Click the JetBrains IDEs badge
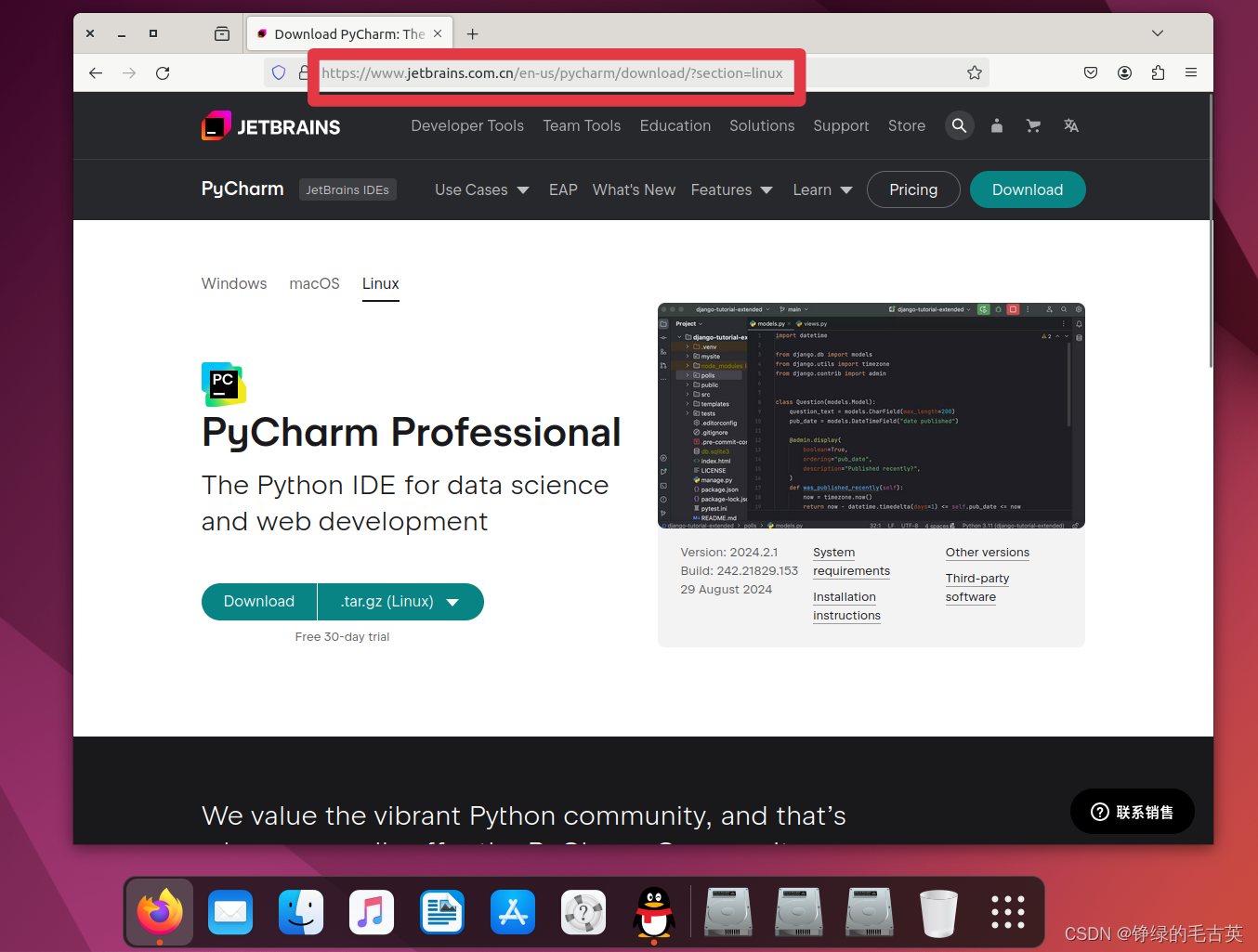1258x952 pixels. pyautogui.click(x=347, y=189)
